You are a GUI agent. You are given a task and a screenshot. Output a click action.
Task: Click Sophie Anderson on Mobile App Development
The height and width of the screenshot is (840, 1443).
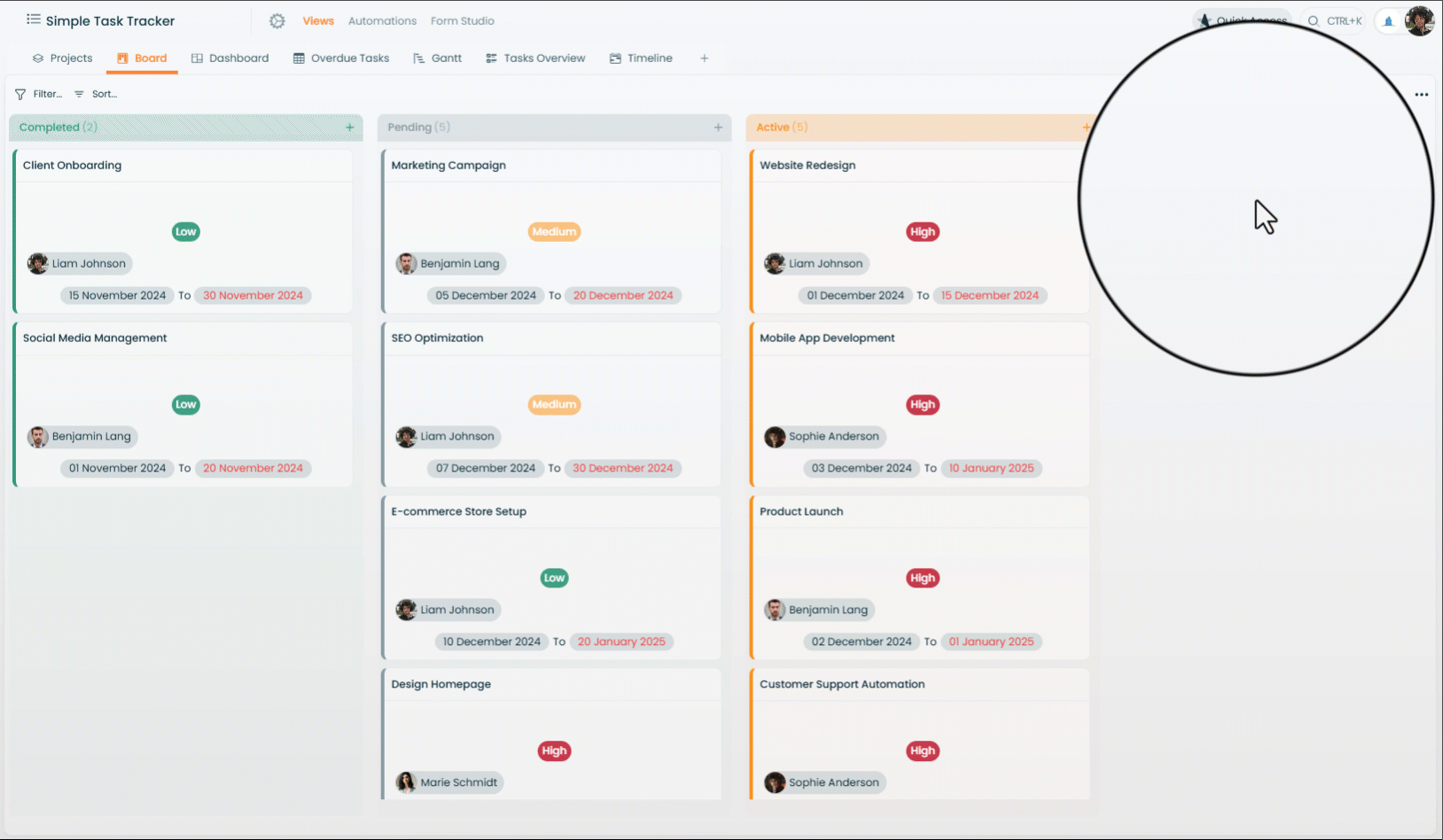click(824, 437)
